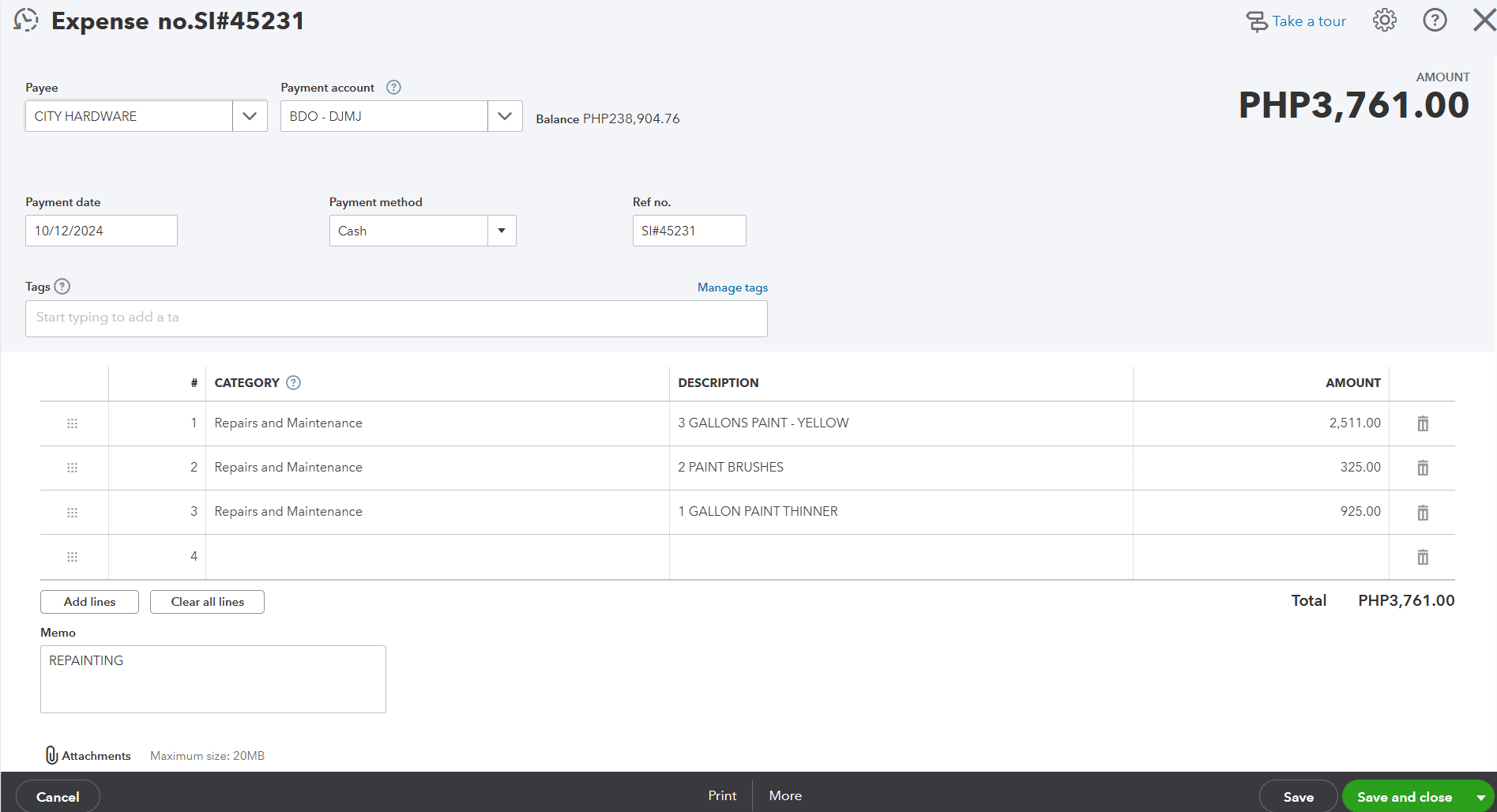The height and width of the screenshot is (812, 1497).
Task: Click the Memo text area
Action: [x=213, y=679]
